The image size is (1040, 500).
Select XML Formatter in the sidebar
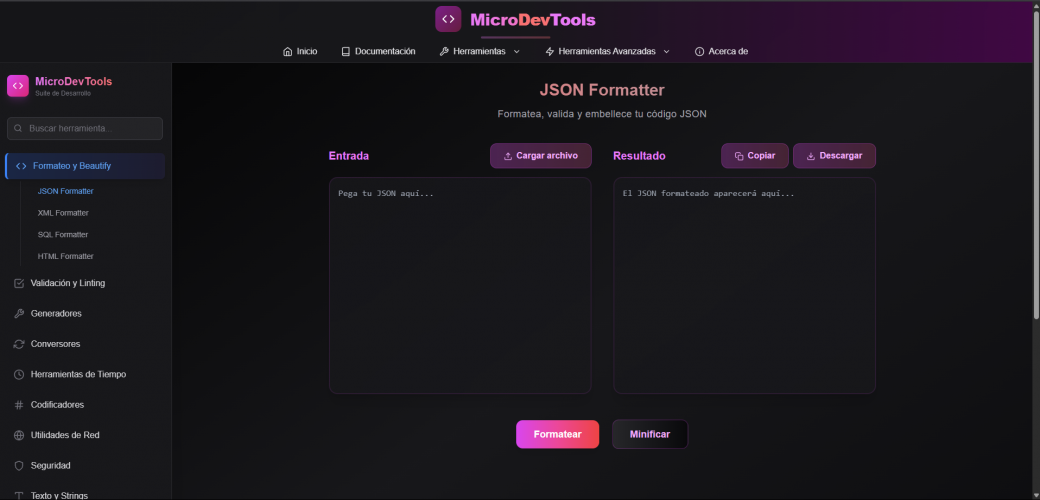point(63,213)
